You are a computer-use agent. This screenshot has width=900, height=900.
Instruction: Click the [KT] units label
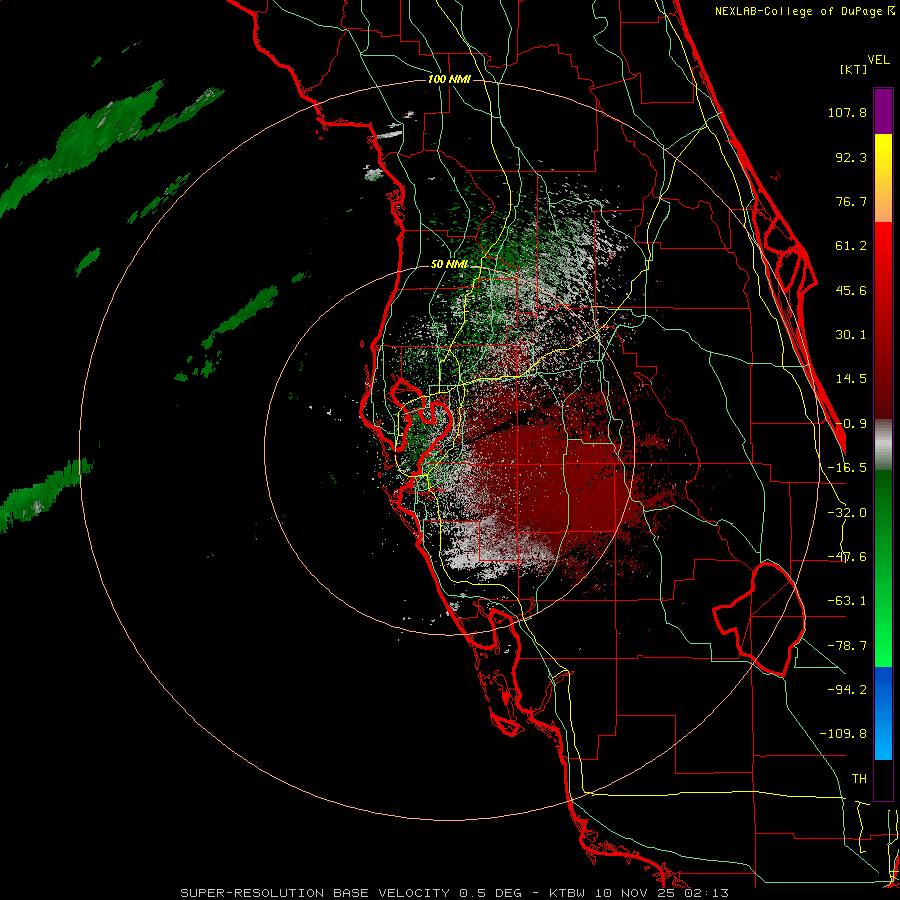853,69
